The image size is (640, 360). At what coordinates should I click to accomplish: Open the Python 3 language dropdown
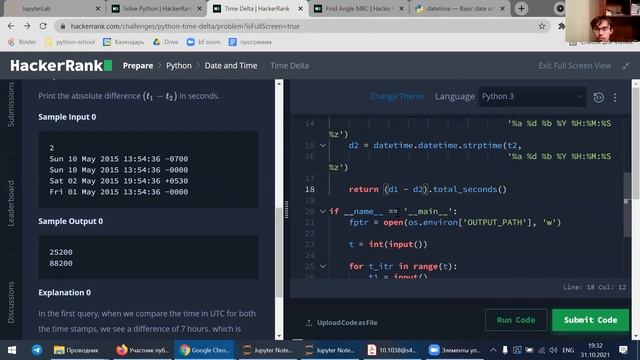pyautogui.click(x=532, y=96)
